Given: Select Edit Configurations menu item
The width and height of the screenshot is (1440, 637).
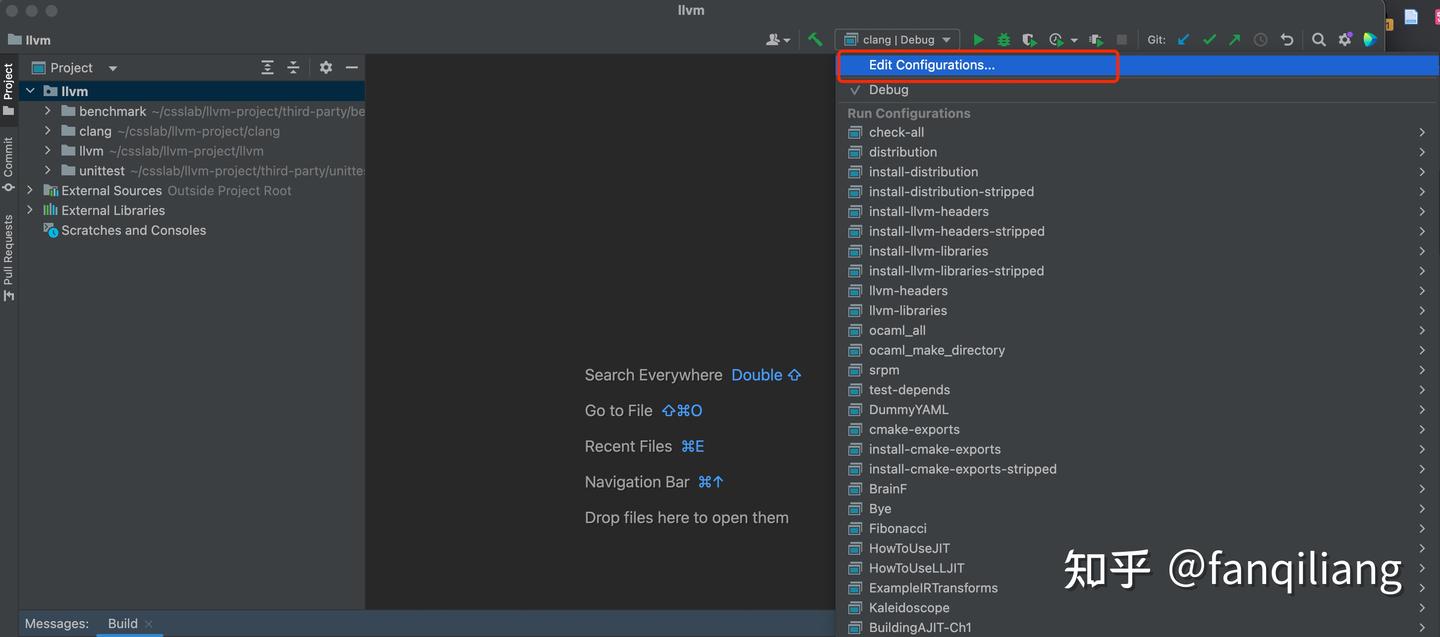Looking at the screenshot, I should point(931,65).
